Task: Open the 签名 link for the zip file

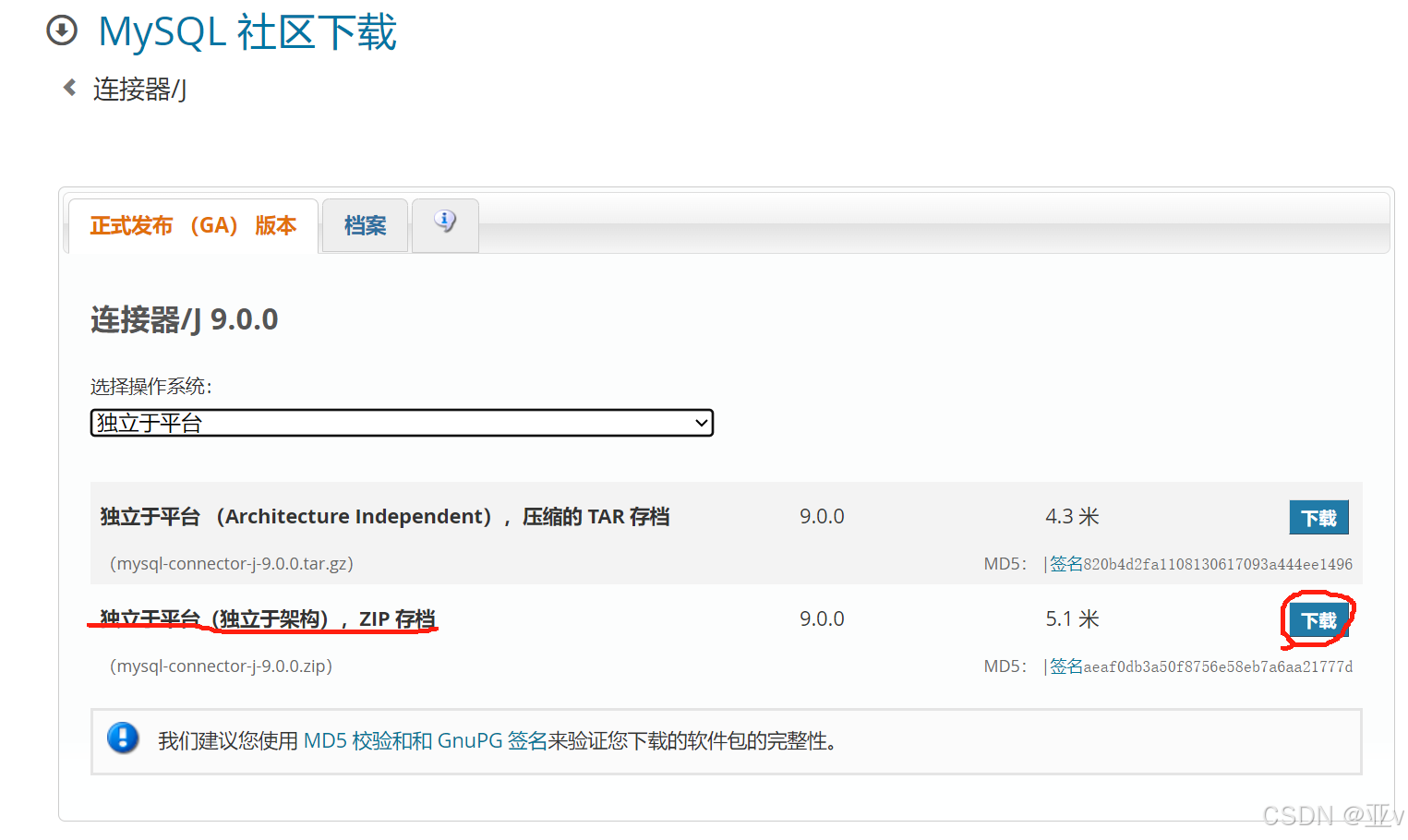Action: 1066,666
